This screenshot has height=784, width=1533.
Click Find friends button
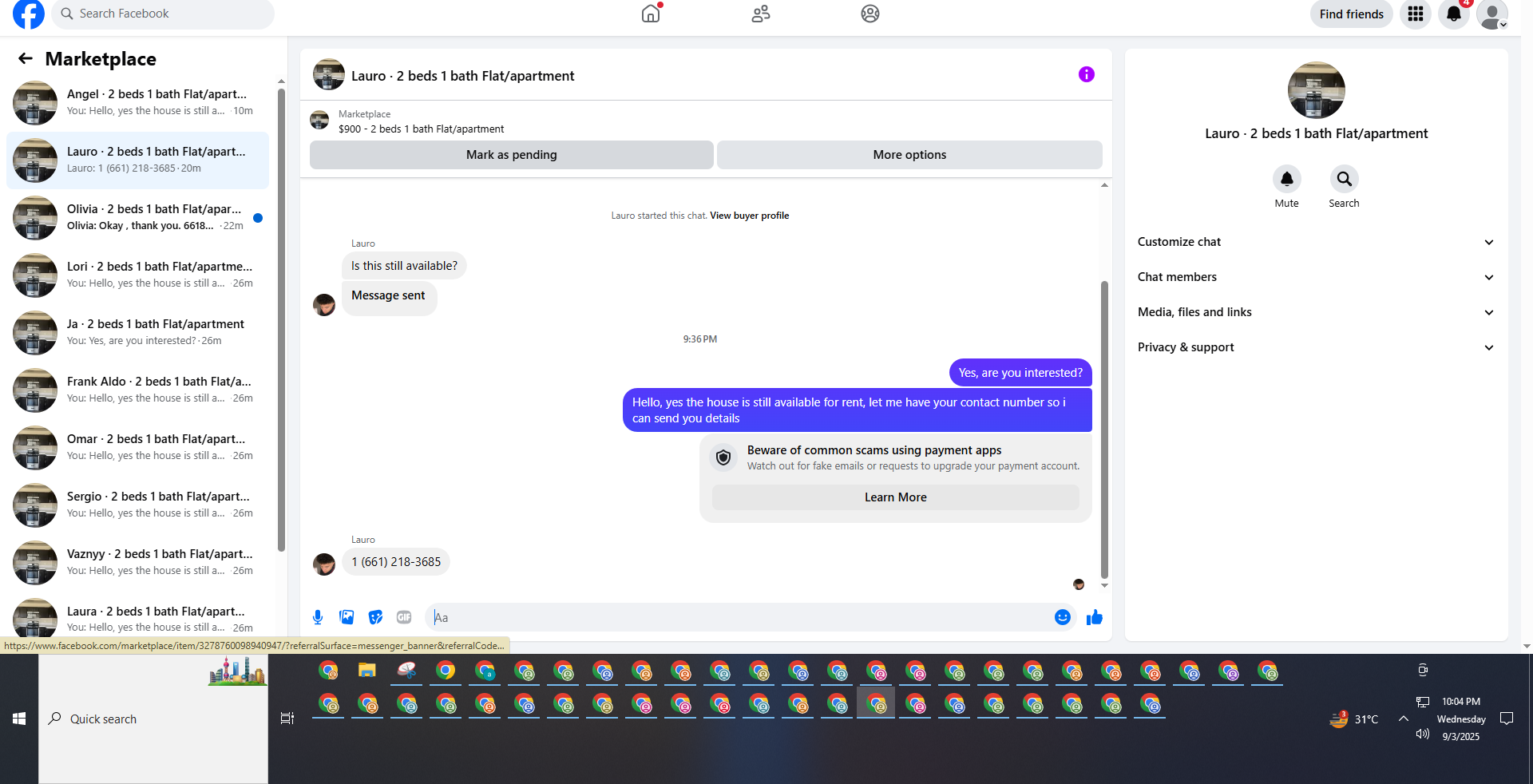(x=1352, y=14)
